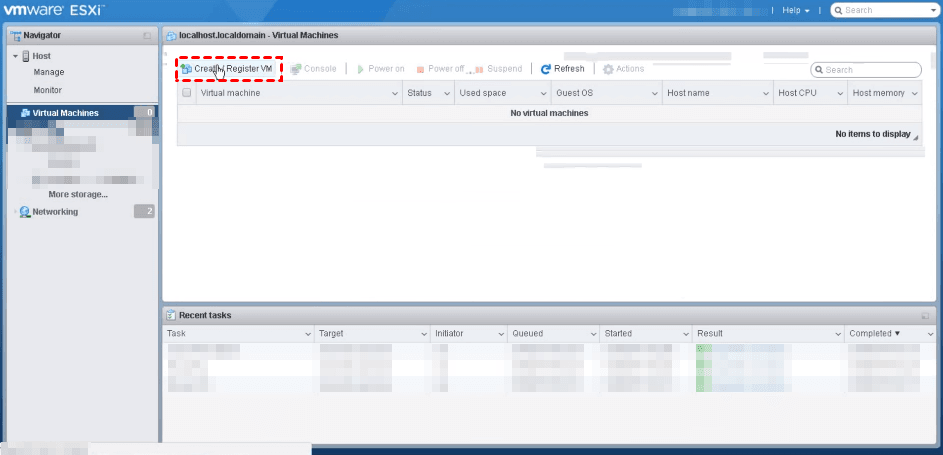Open the Started column dropdown arrow
Image resolution: width=943 pixels, height=455 pixels.
686,334
